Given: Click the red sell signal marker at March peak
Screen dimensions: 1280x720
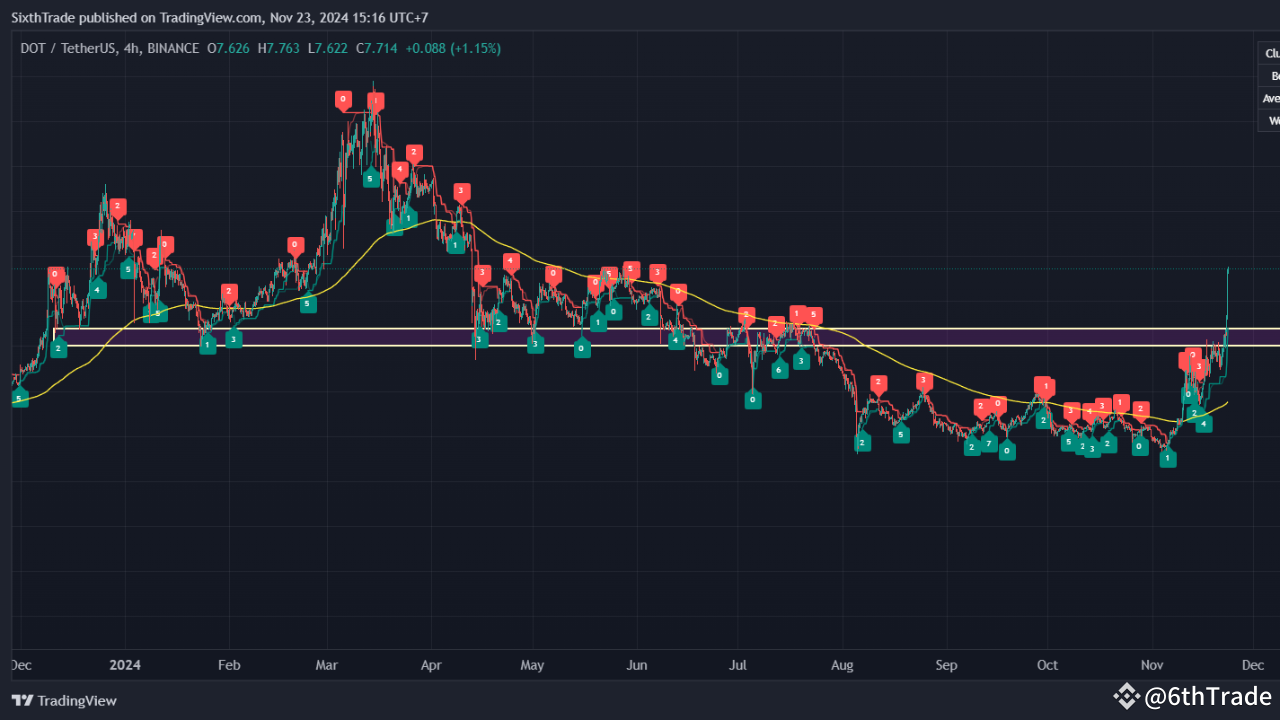Looking at the screenshot, I should 375,99.
